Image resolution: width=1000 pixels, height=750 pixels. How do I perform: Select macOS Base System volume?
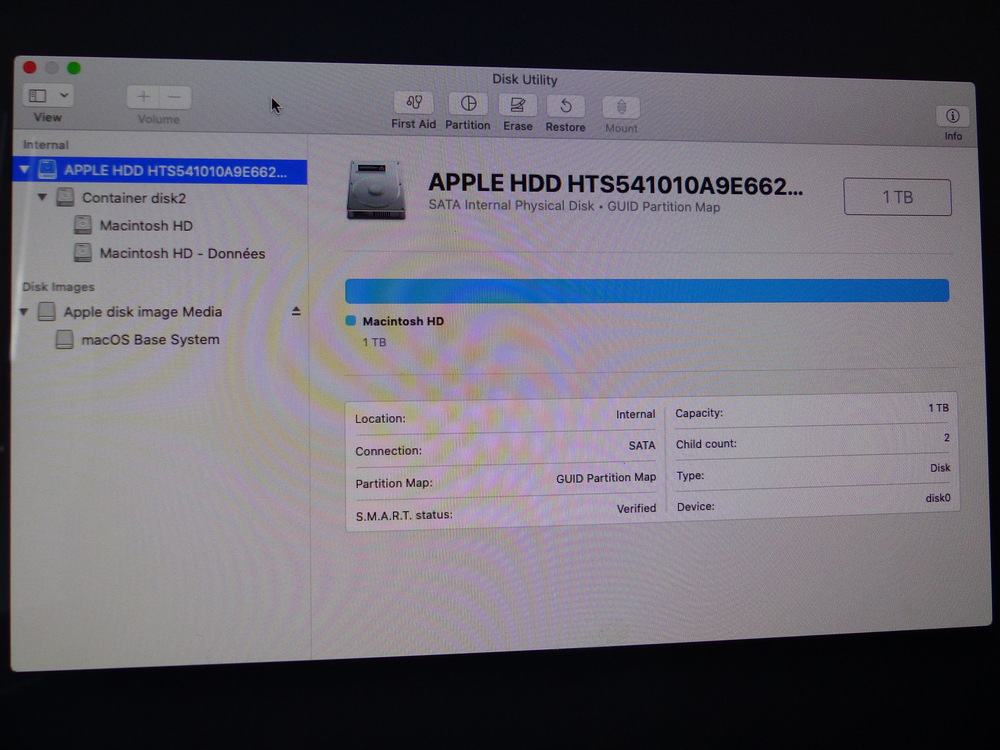pos(151,339)
